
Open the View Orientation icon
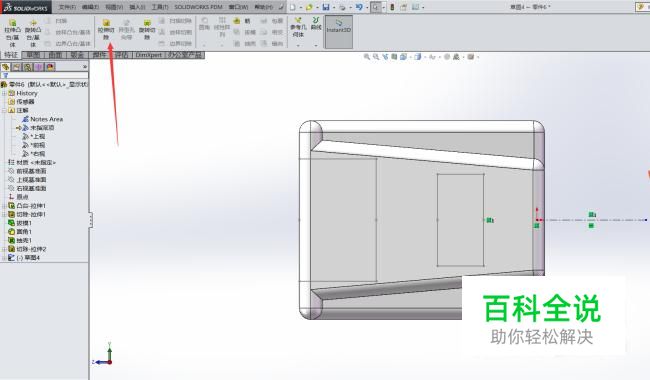[403, 57]
